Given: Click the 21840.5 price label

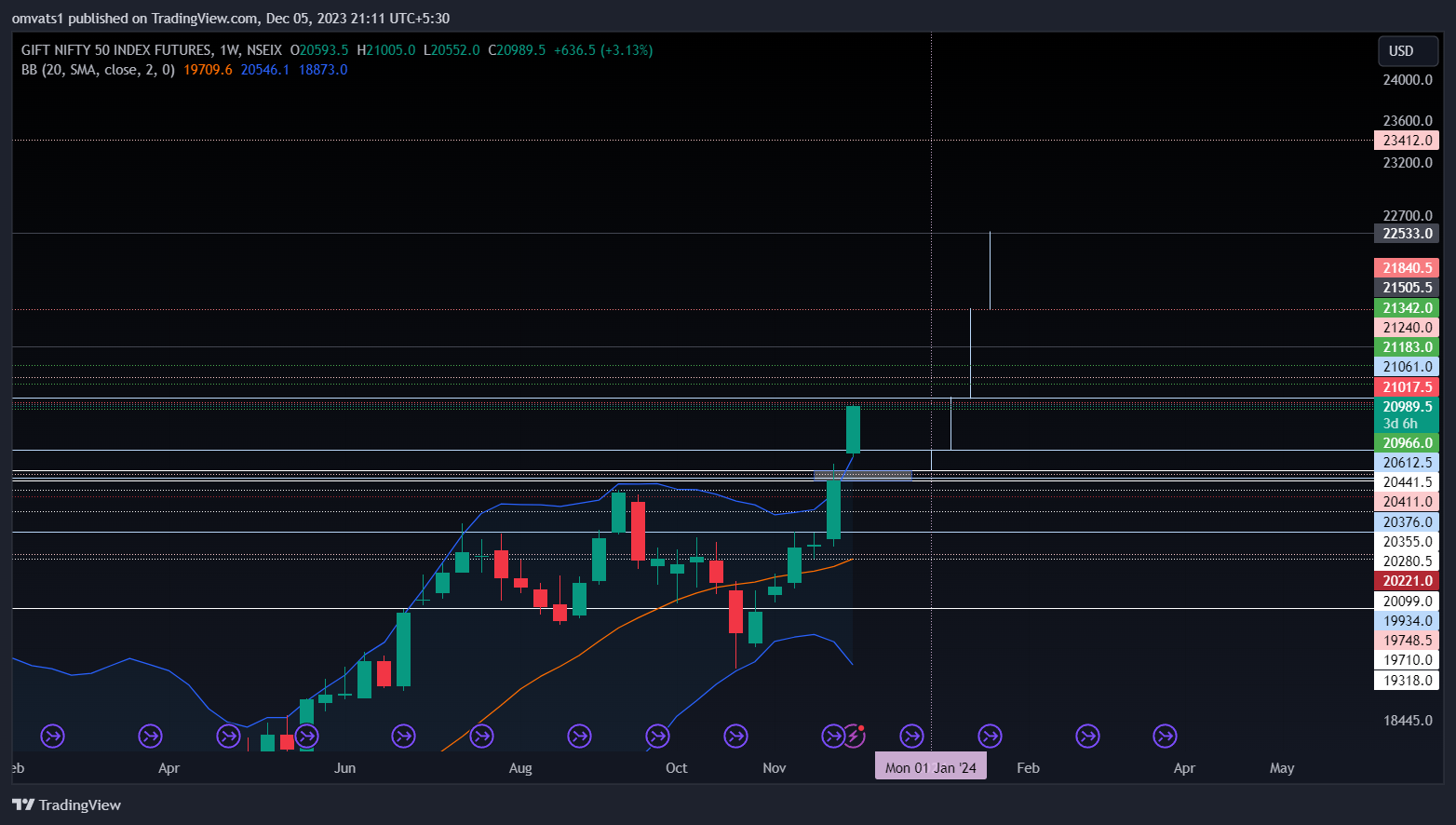Looking at the screenshot, I should coord(1407,268).
